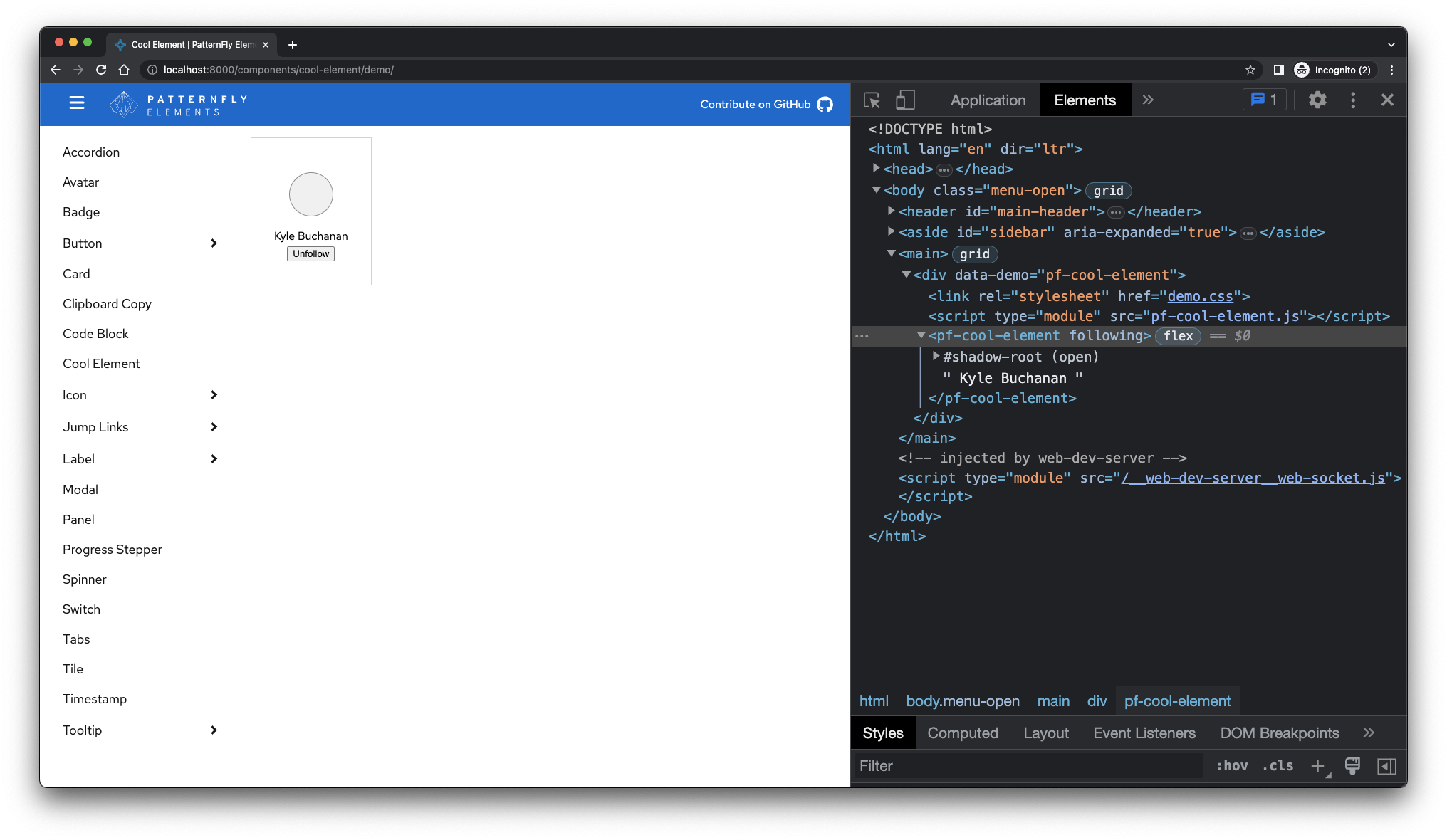Switch to the Application panel tab
1447x840 pixels.
coord(987,100)
